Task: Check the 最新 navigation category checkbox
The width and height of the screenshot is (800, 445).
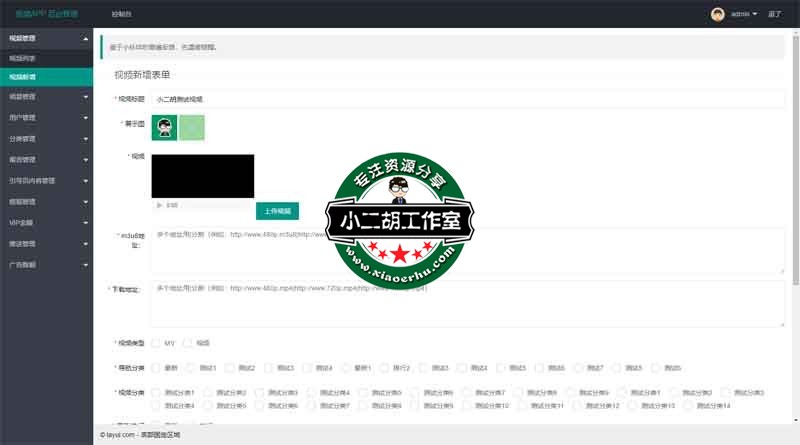Action: [x=155, y=368]
